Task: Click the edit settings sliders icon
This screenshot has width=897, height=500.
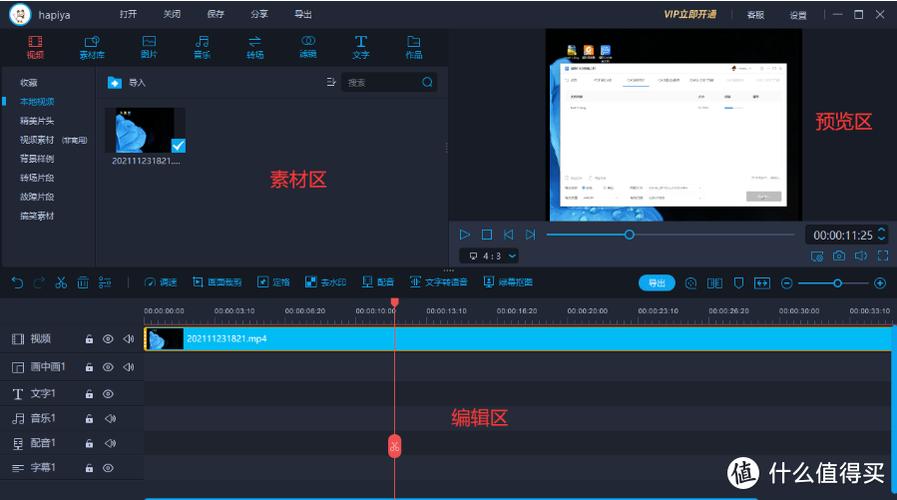Action: [x=105, y=283]
